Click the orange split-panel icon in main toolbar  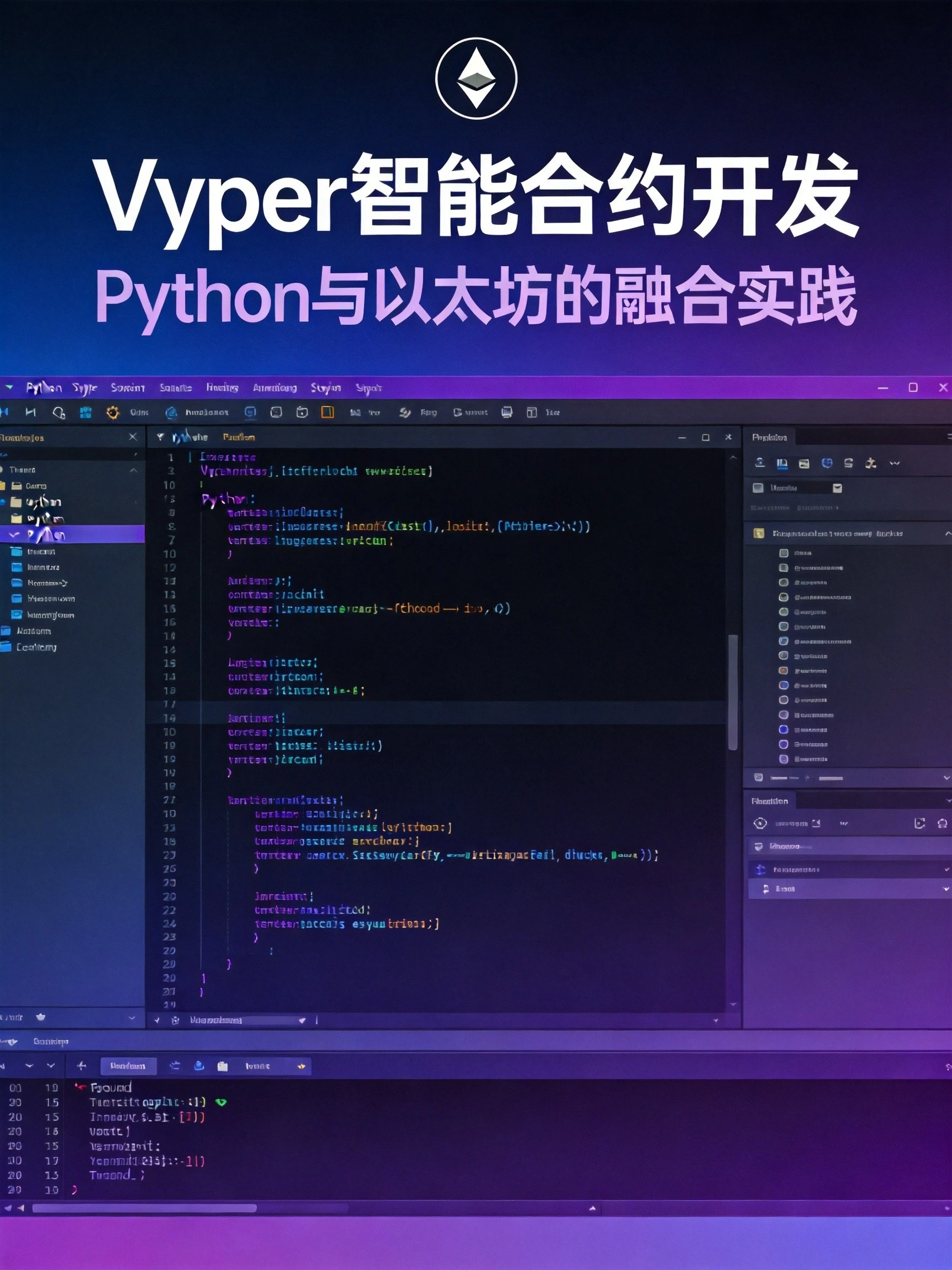click(x=328, y=412)
